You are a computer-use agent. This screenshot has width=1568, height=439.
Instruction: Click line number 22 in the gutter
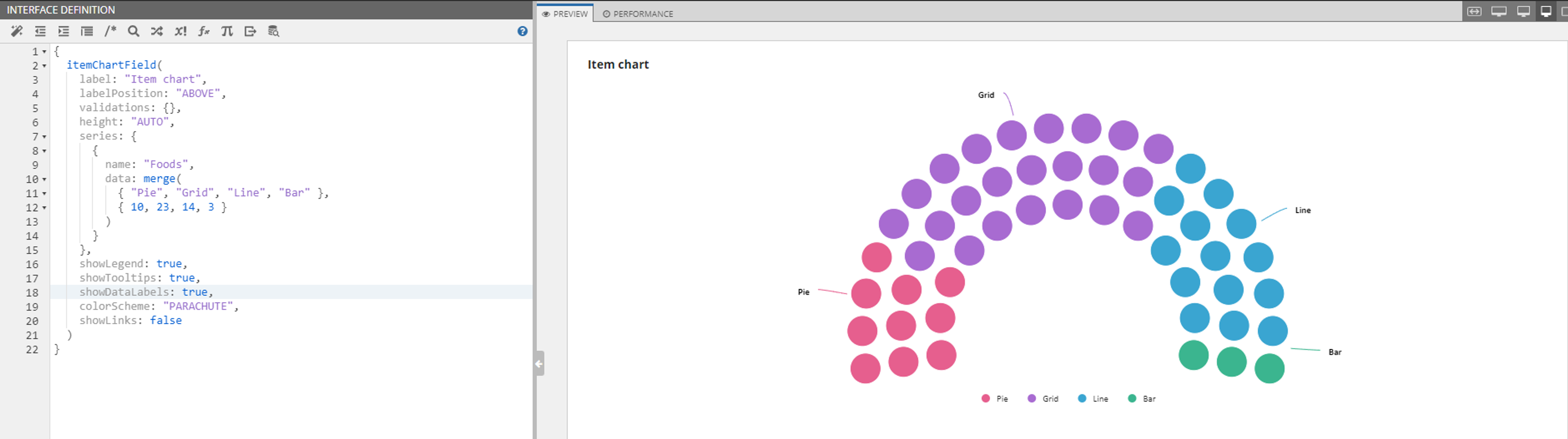click(32, 350)
